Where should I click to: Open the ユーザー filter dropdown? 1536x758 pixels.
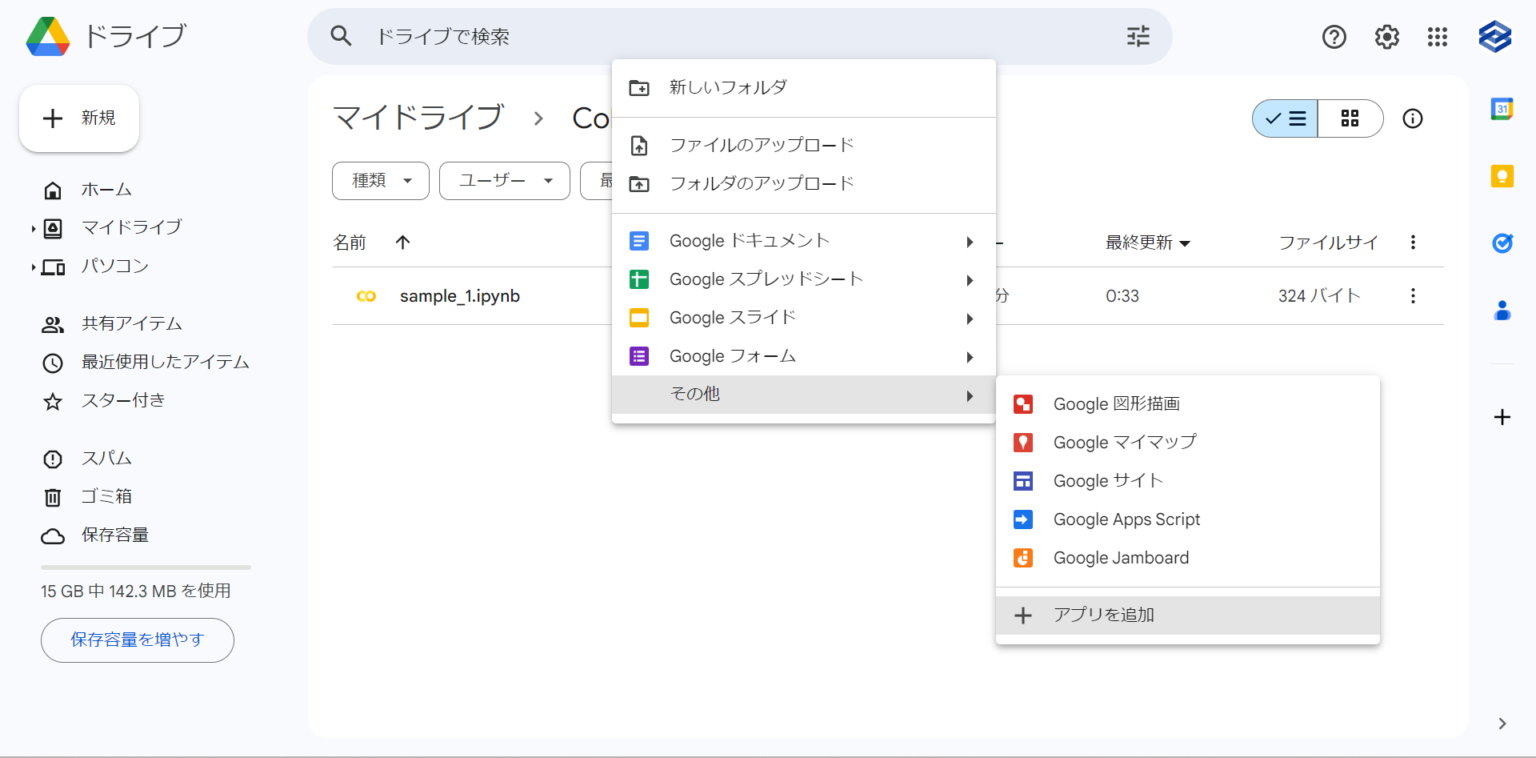(504, 181)
